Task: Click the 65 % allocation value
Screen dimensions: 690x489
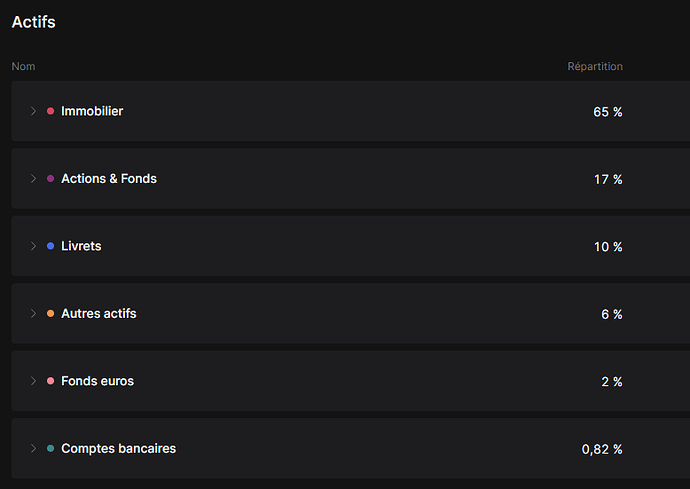Action: coord(607,112)
